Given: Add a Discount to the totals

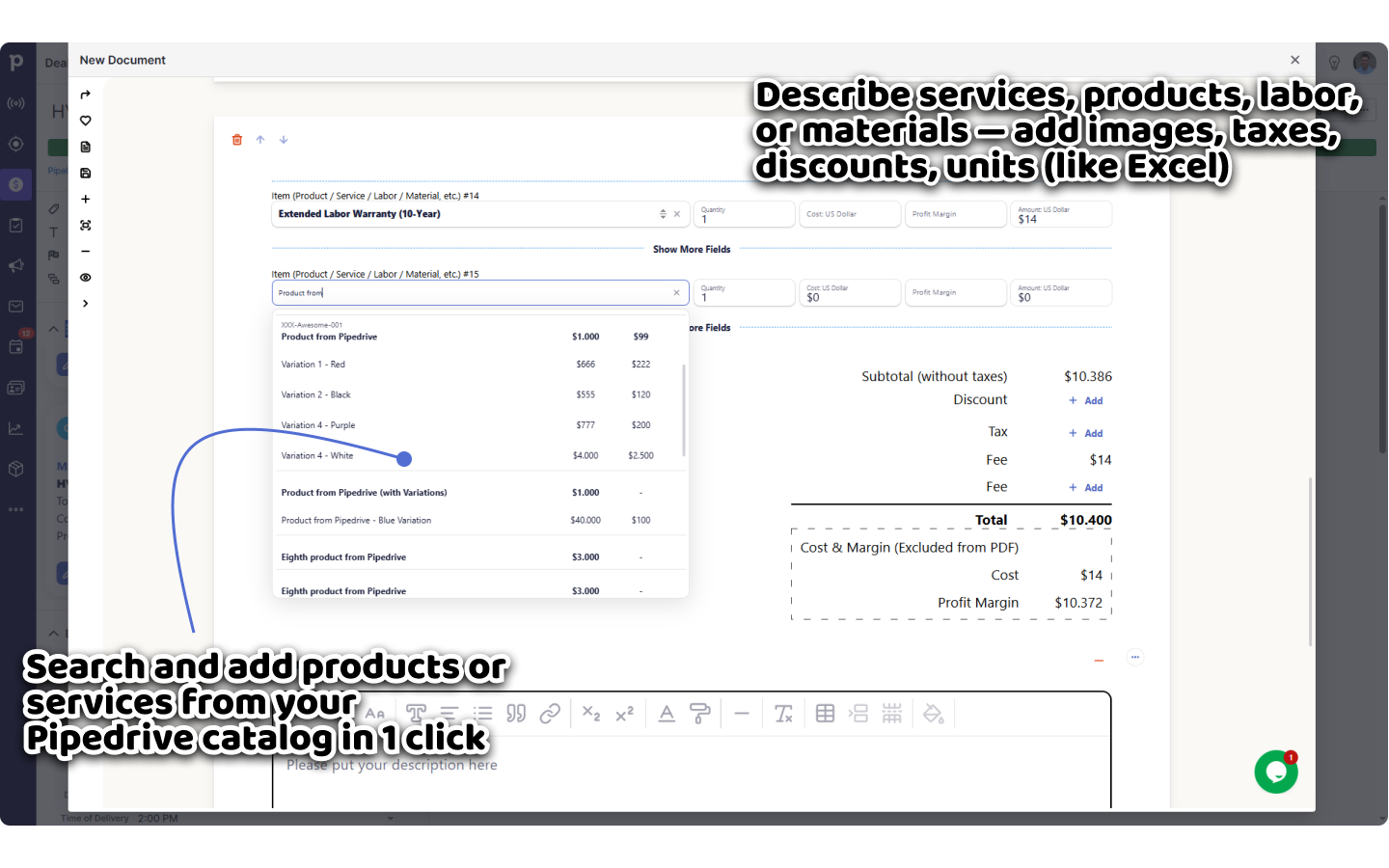Looking at the screenshot, I should 1086,401.
